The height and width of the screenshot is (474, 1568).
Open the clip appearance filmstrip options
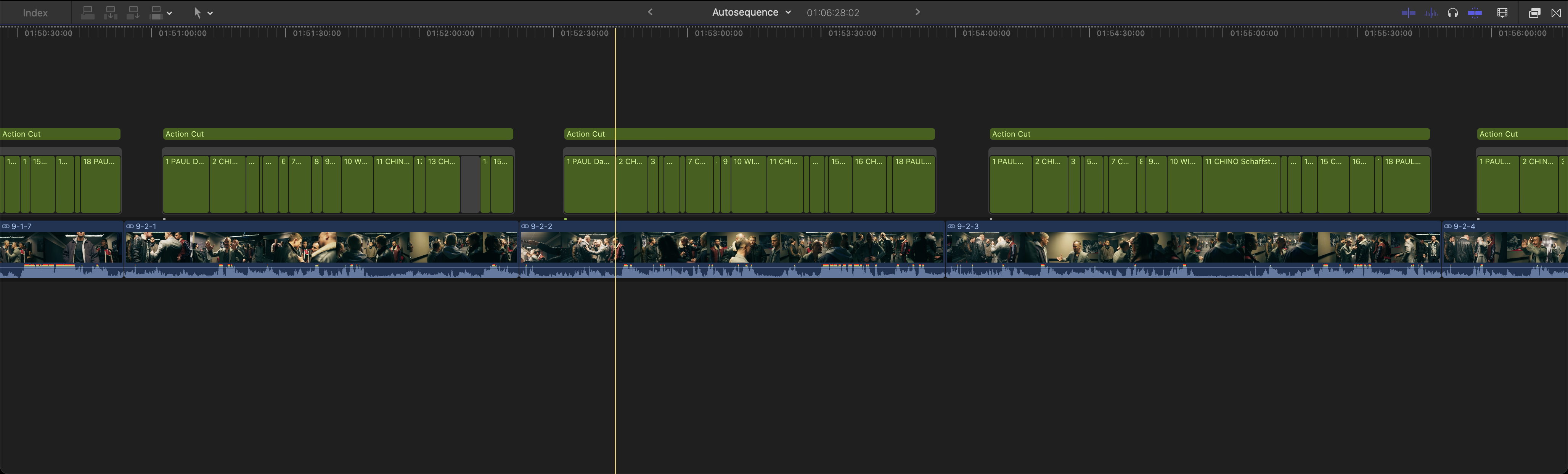tap(1502, 13)
